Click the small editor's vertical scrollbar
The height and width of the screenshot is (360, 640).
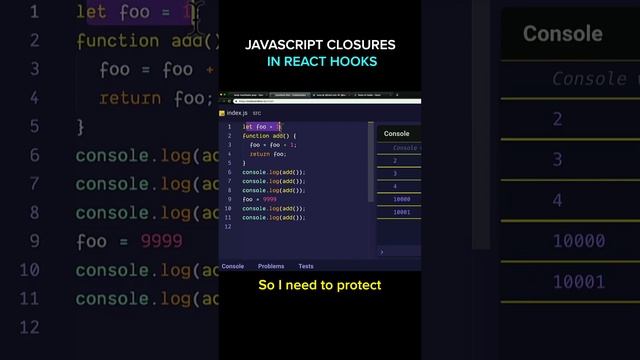(371, 162)
